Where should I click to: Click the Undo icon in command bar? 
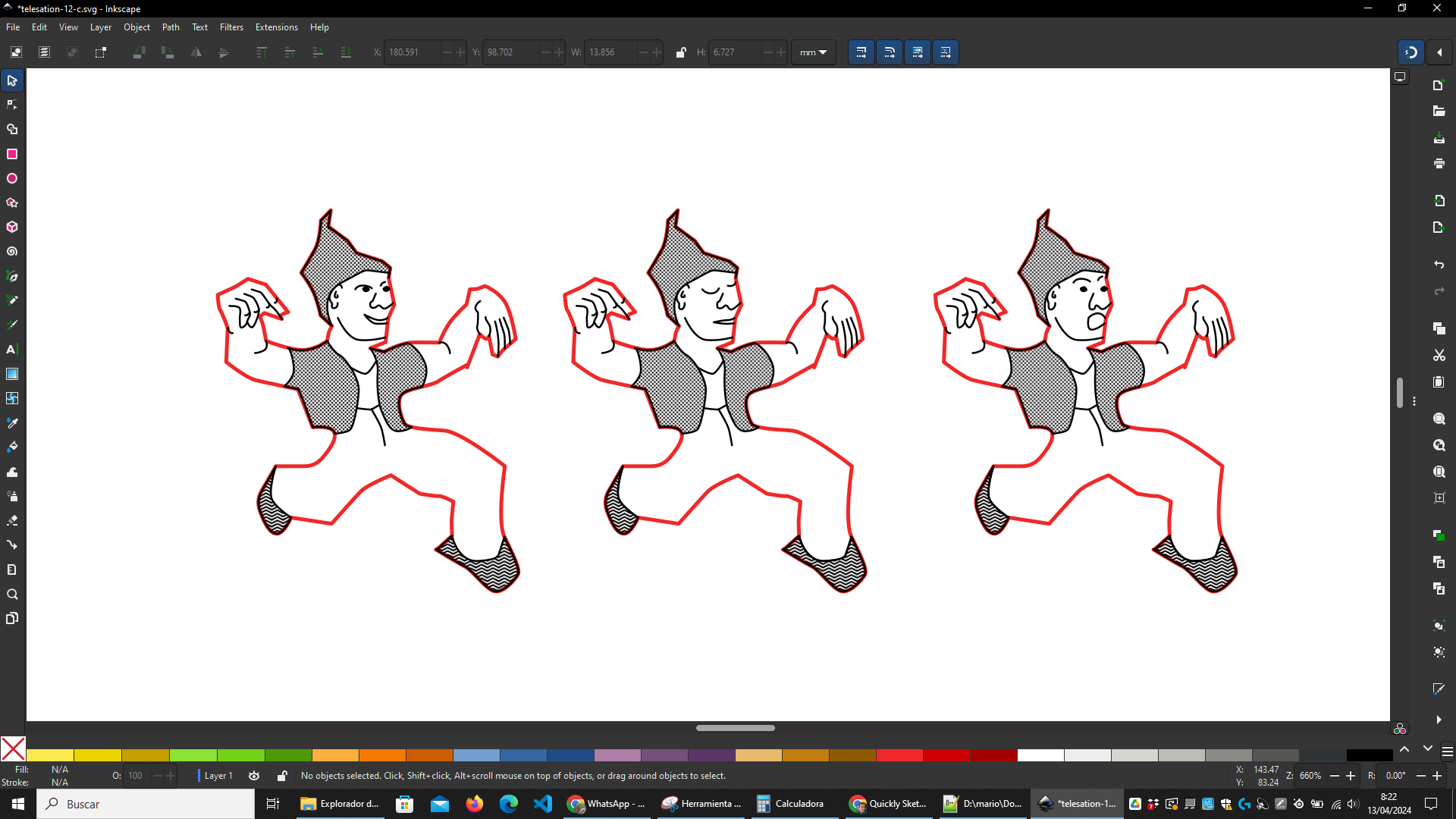(1439, 265)
